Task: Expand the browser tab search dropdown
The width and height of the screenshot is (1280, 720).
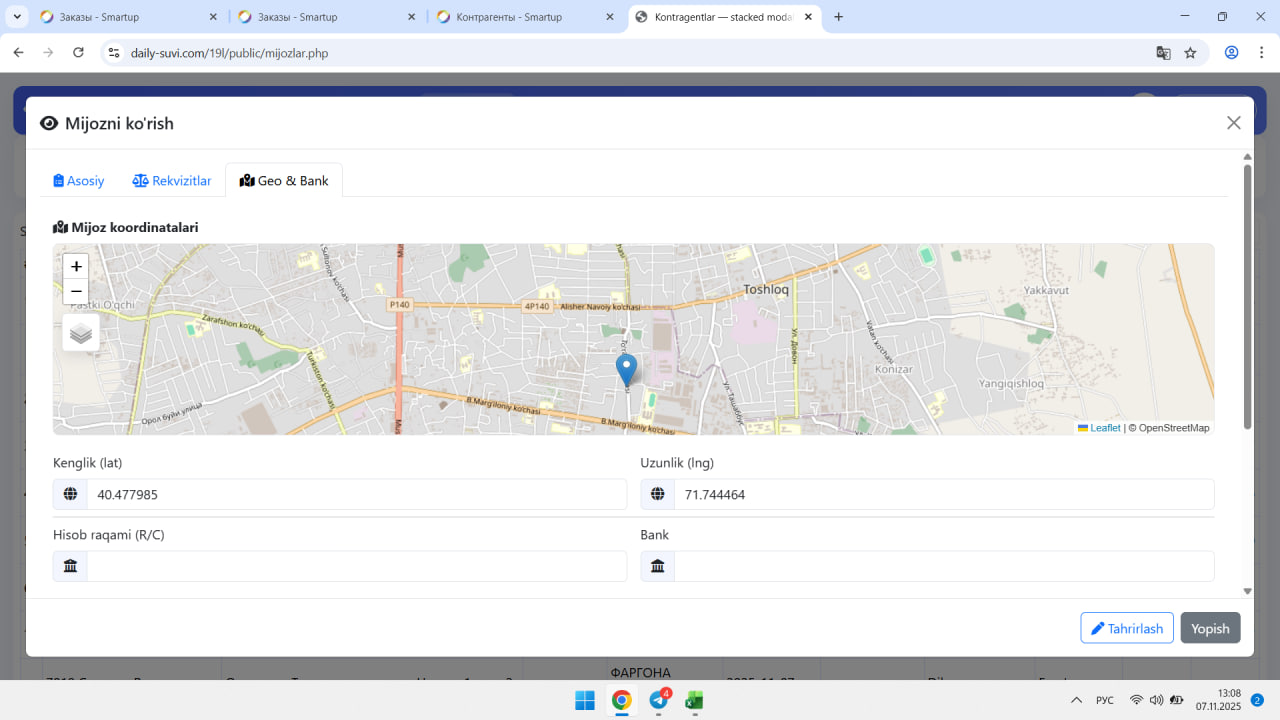Action: (18, 17)
